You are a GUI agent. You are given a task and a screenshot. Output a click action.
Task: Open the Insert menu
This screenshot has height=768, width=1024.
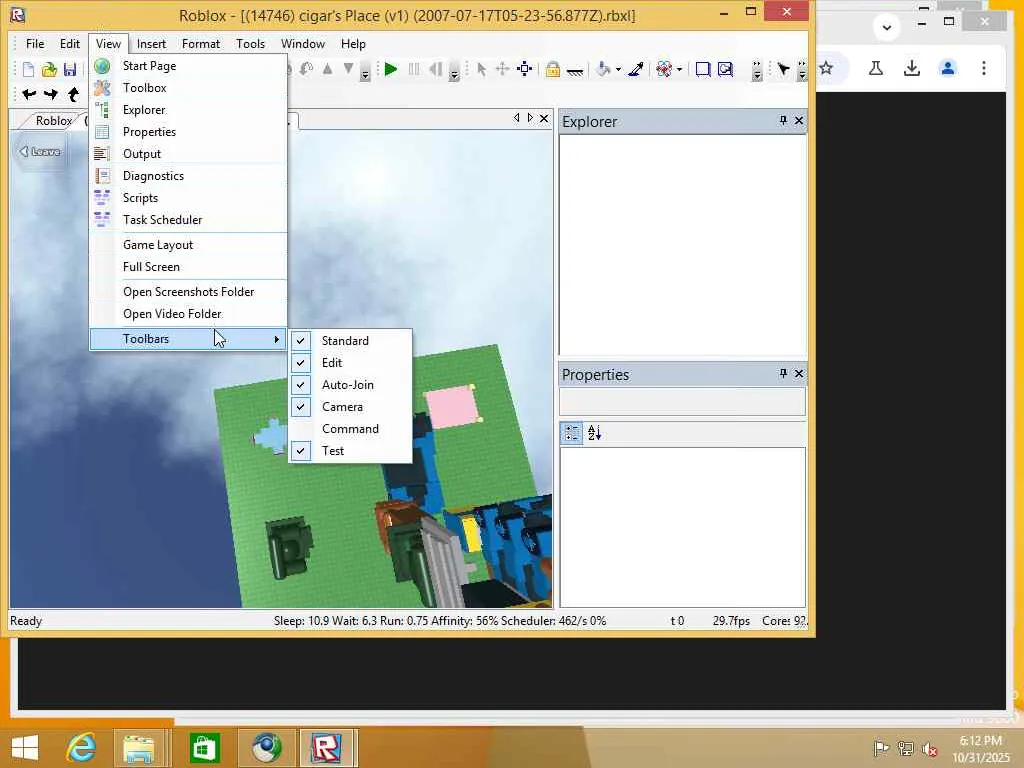151,44
